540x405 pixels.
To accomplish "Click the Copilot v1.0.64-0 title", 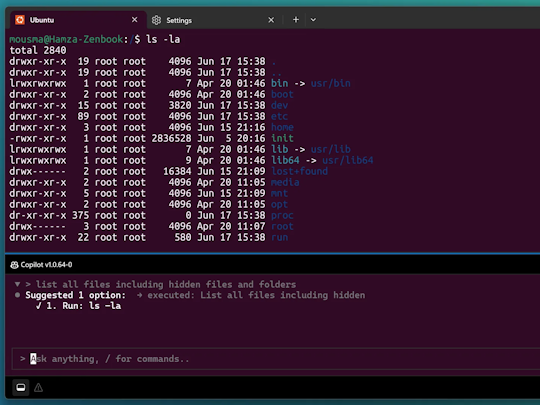I will pyautogui.click(x=46, y=265).
